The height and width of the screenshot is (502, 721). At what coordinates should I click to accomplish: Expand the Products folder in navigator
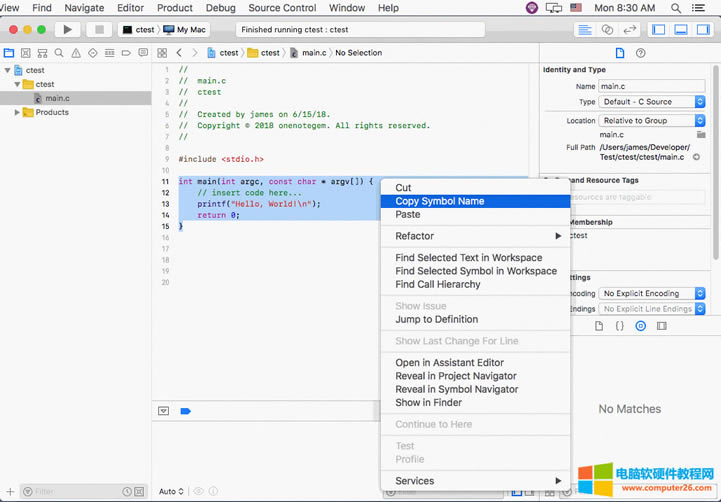17,112
